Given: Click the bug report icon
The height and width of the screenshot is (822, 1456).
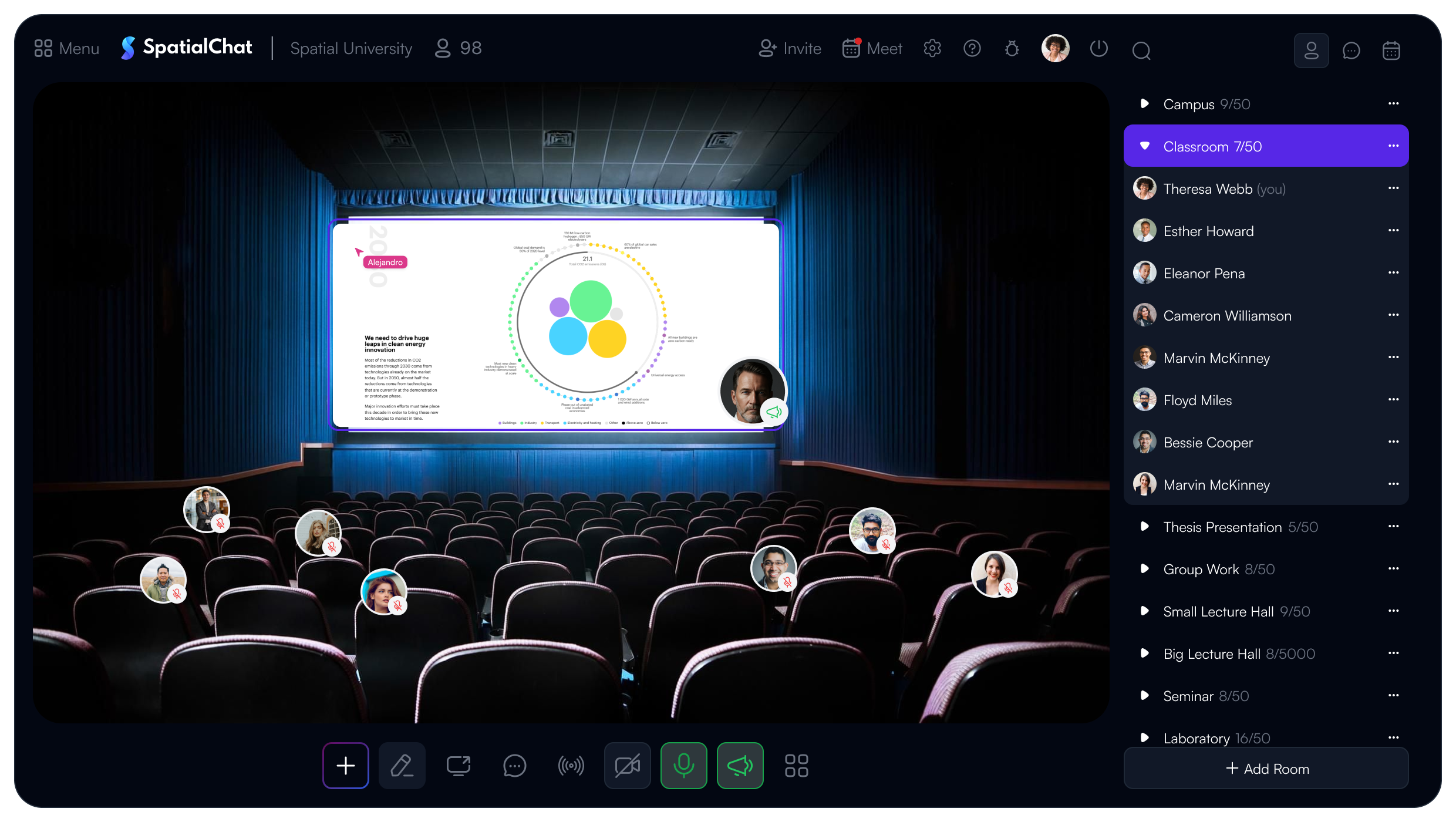Looking at the screenshot, I should click(1012, 48).
